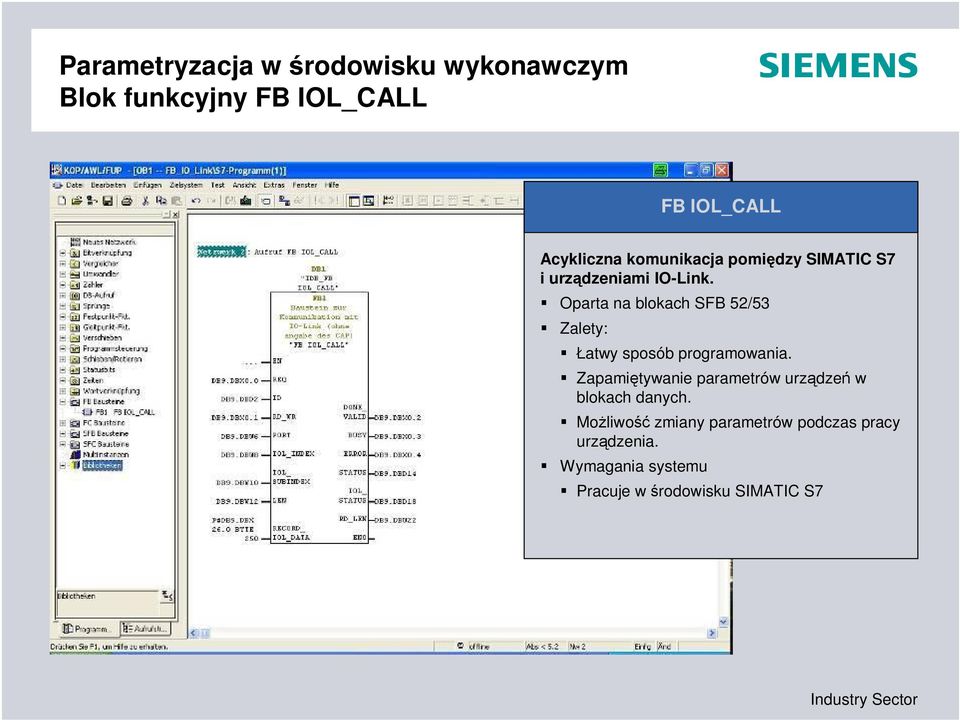Select the Wortverknüpfung tree item
The width and height of the screenshot is (960, 720).
pos(111,391)
